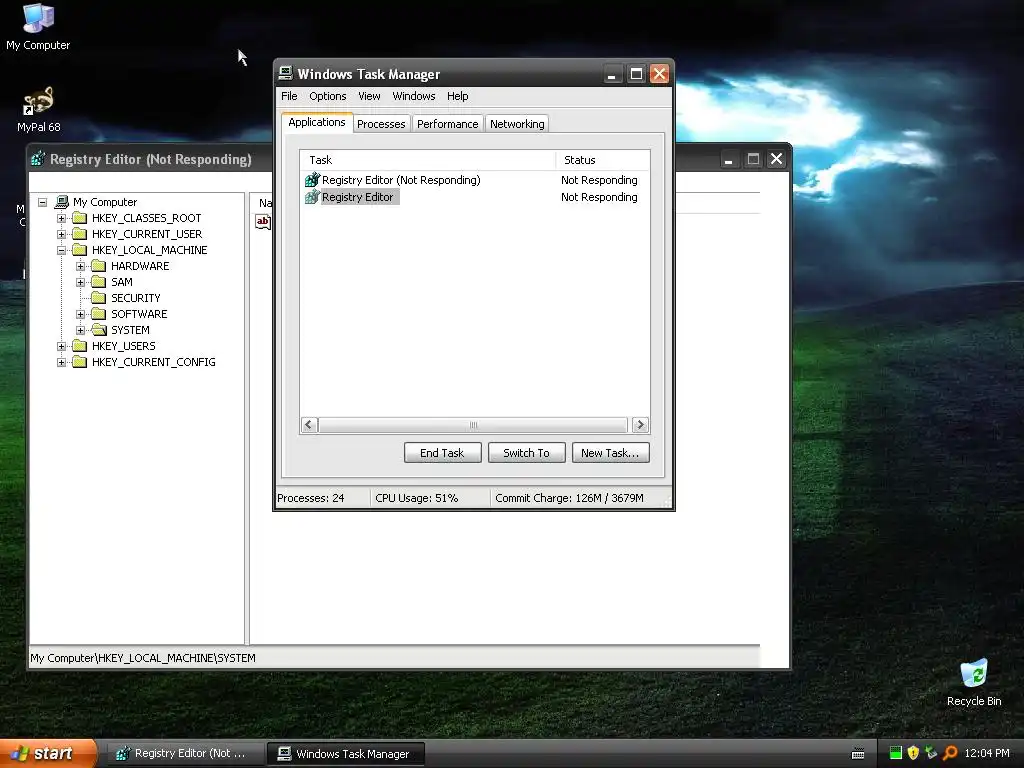Viewport: 1024px width, 768px height.
Task: Open the View menu in Task Manager
Action: pyautogui.click(x=369, y=96)
